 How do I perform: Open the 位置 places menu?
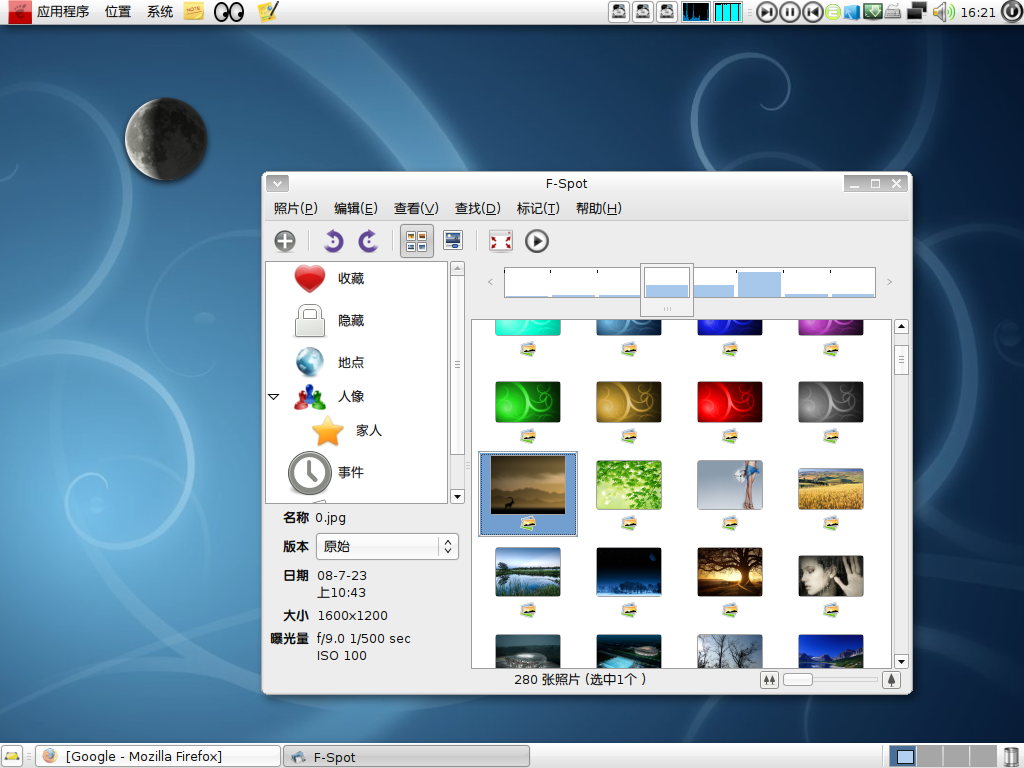tap(118, 12)
